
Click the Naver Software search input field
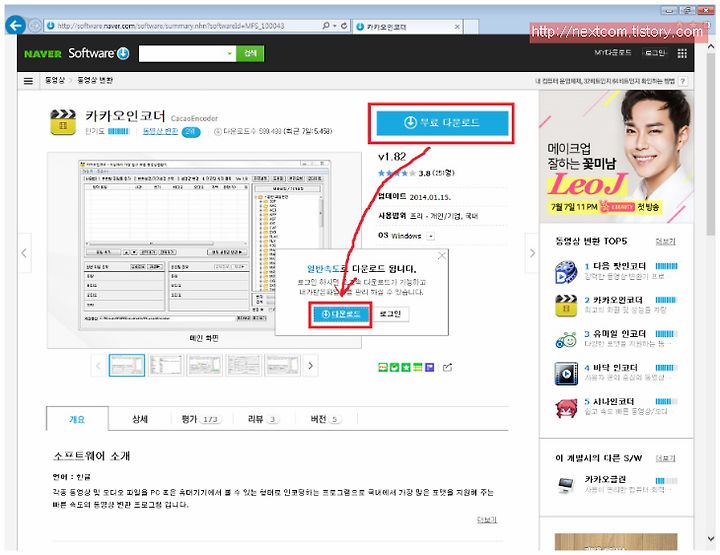(182, 54)
